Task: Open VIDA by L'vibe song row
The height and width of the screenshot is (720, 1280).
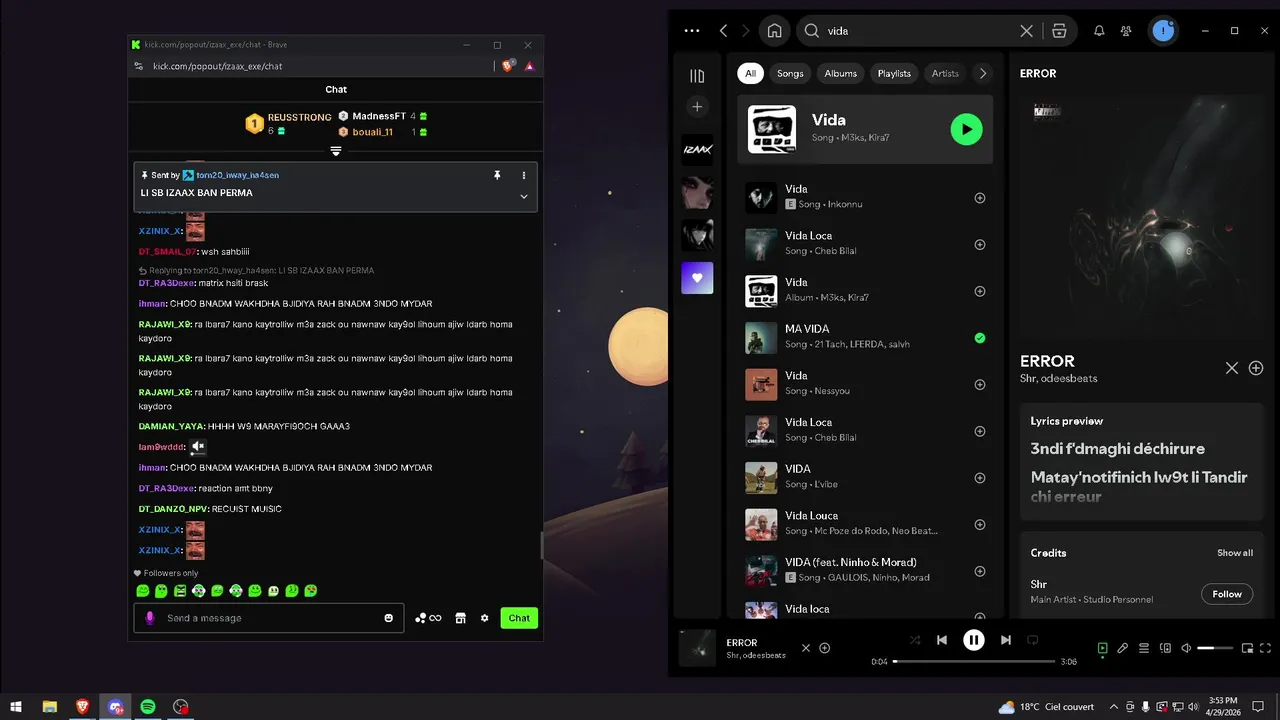Action: [x=866, y=478]
